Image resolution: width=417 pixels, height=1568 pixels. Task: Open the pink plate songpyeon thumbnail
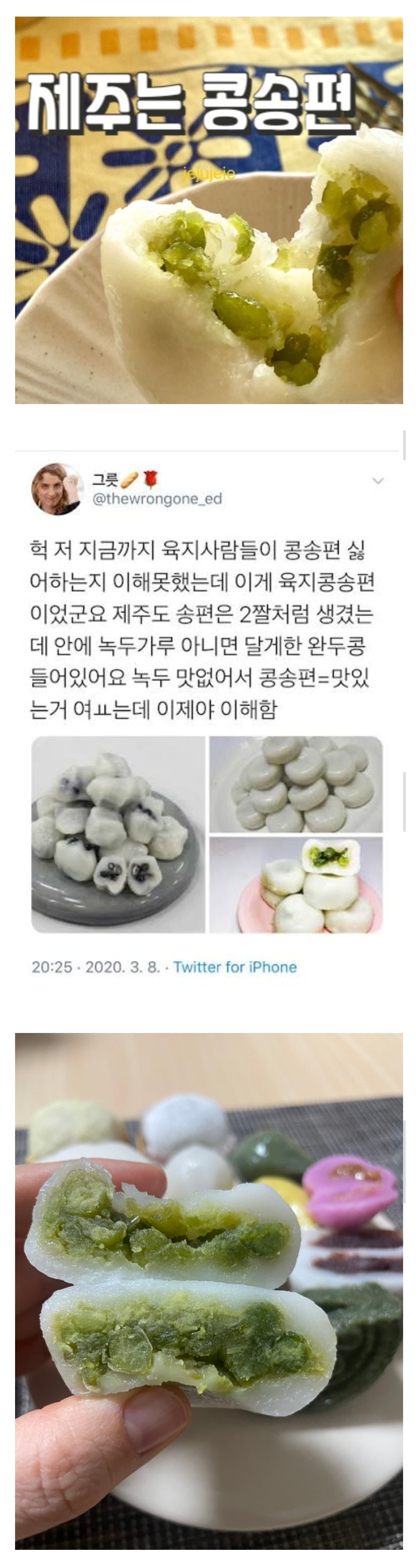[x=296, y=884]
